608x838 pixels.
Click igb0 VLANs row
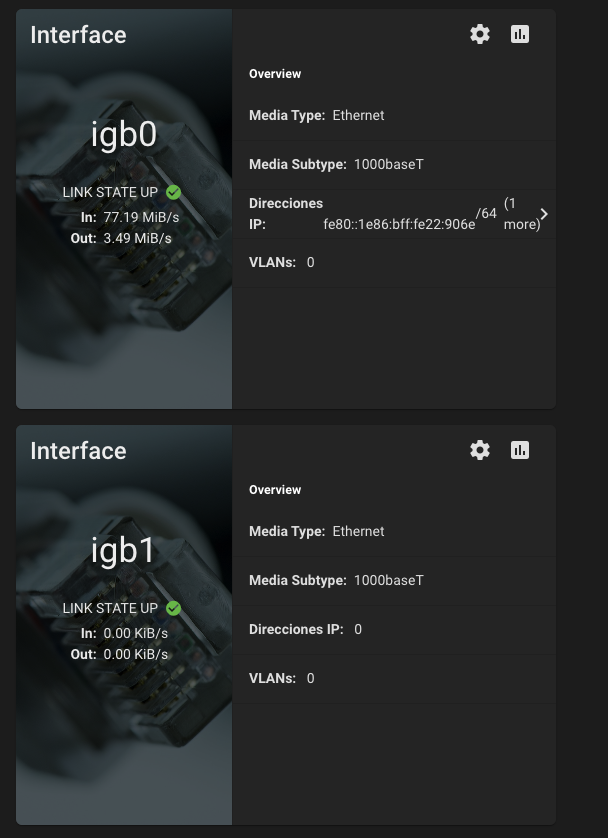282,262
